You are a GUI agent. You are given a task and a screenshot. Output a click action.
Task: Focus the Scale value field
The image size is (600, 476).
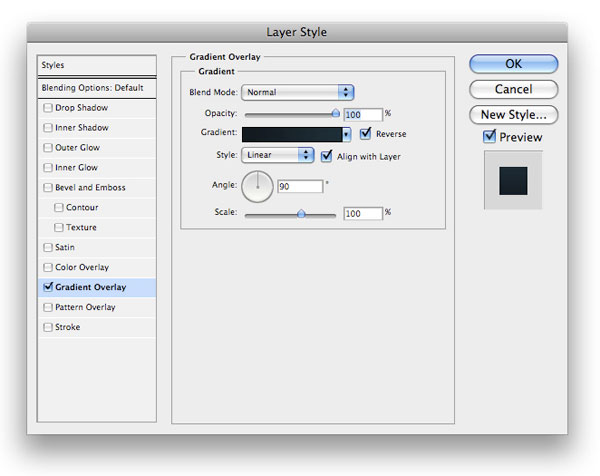pos(363,214)
